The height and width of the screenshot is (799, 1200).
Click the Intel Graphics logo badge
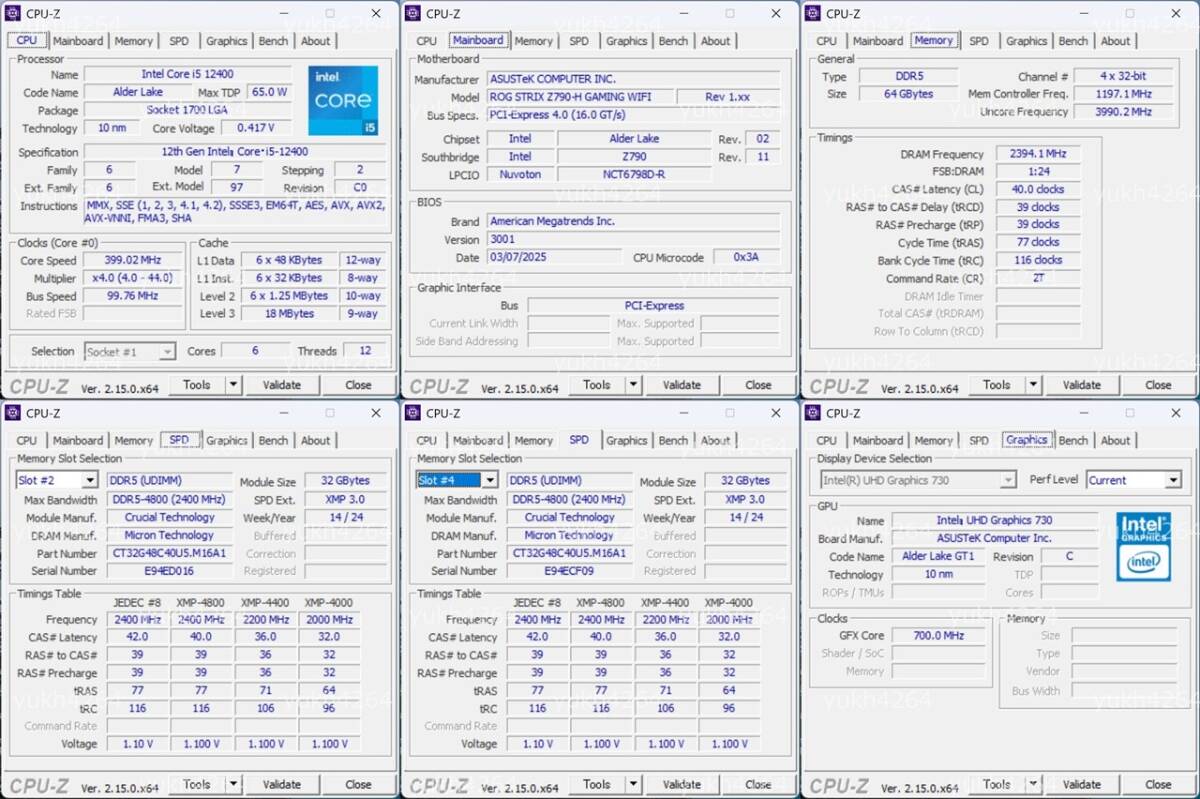pos(1144,547)
